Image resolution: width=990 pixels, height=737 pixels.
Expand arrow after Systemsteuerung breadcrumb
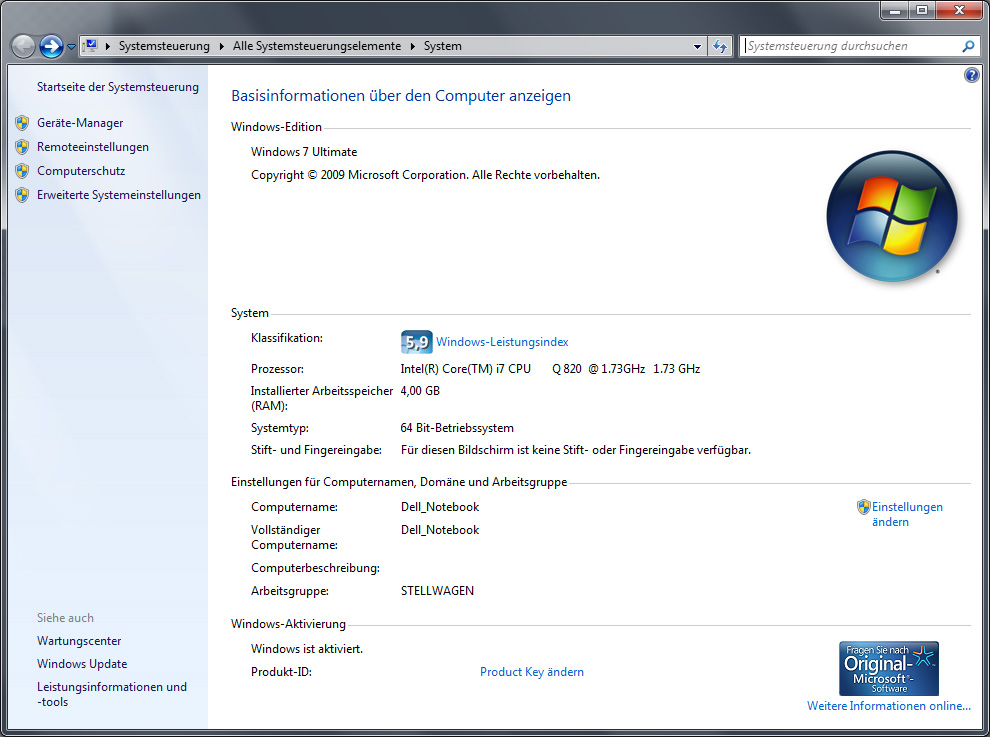click(x=222, y=46)
